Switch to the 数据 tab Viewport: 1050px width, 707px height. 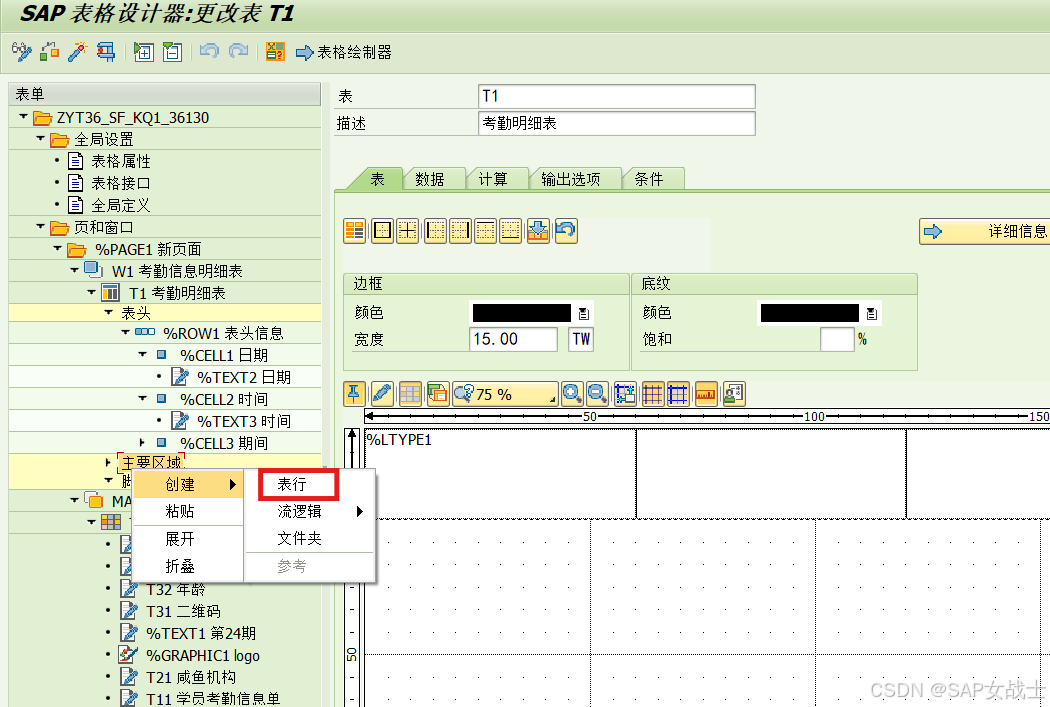pos(430,179)
